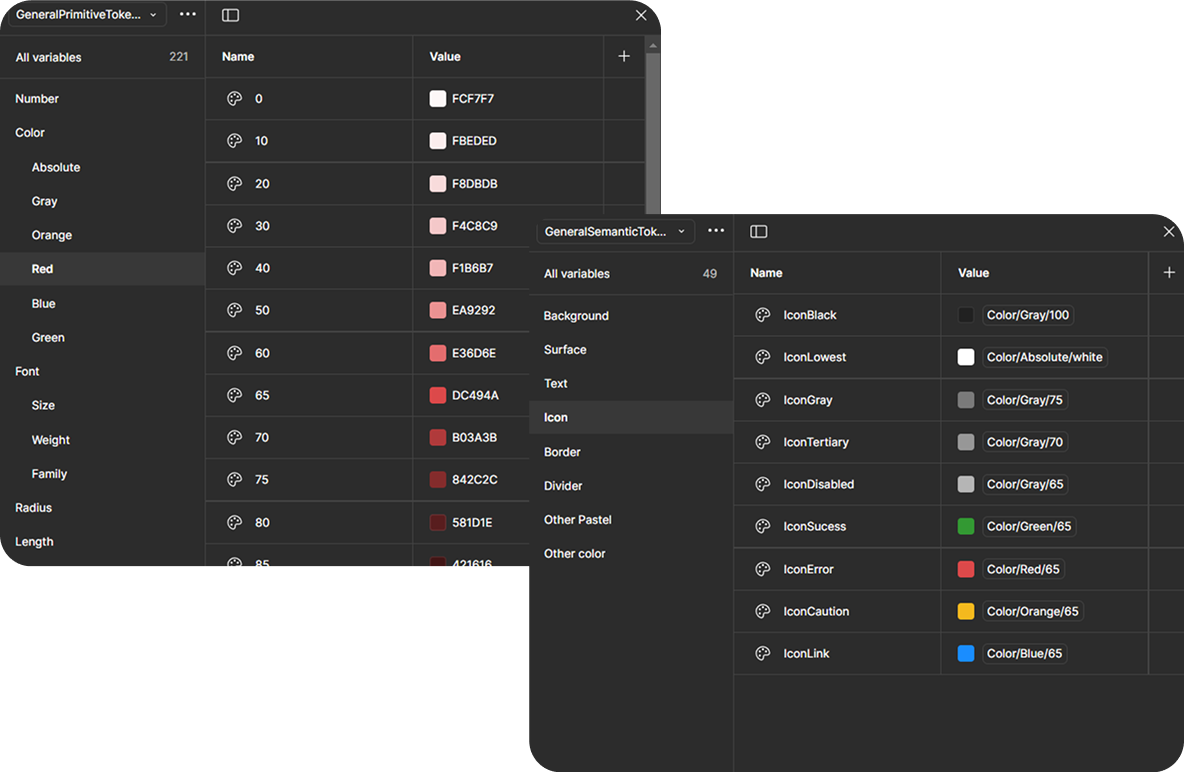Click the sidebar toggle icon in primitive tokens panel
The image size is (1184, 773).
pyautogui.click(x=230, y=15)
